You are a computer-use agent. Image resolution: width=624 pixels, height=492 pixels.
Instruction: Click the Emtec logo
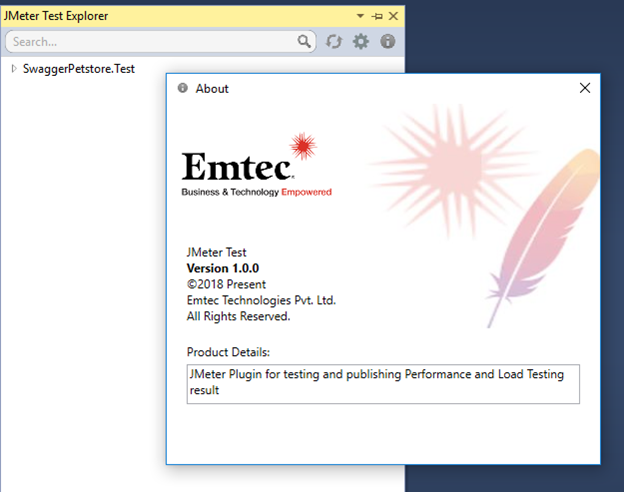click(256, 165)
